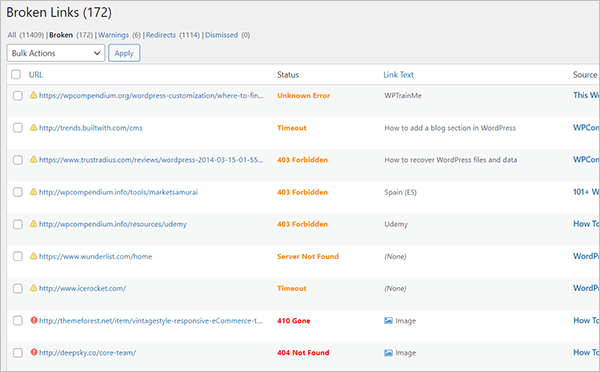The image size is (600, 372).
Task: Open the Bulk Actions dropdown
Action: tap(55, 53)
